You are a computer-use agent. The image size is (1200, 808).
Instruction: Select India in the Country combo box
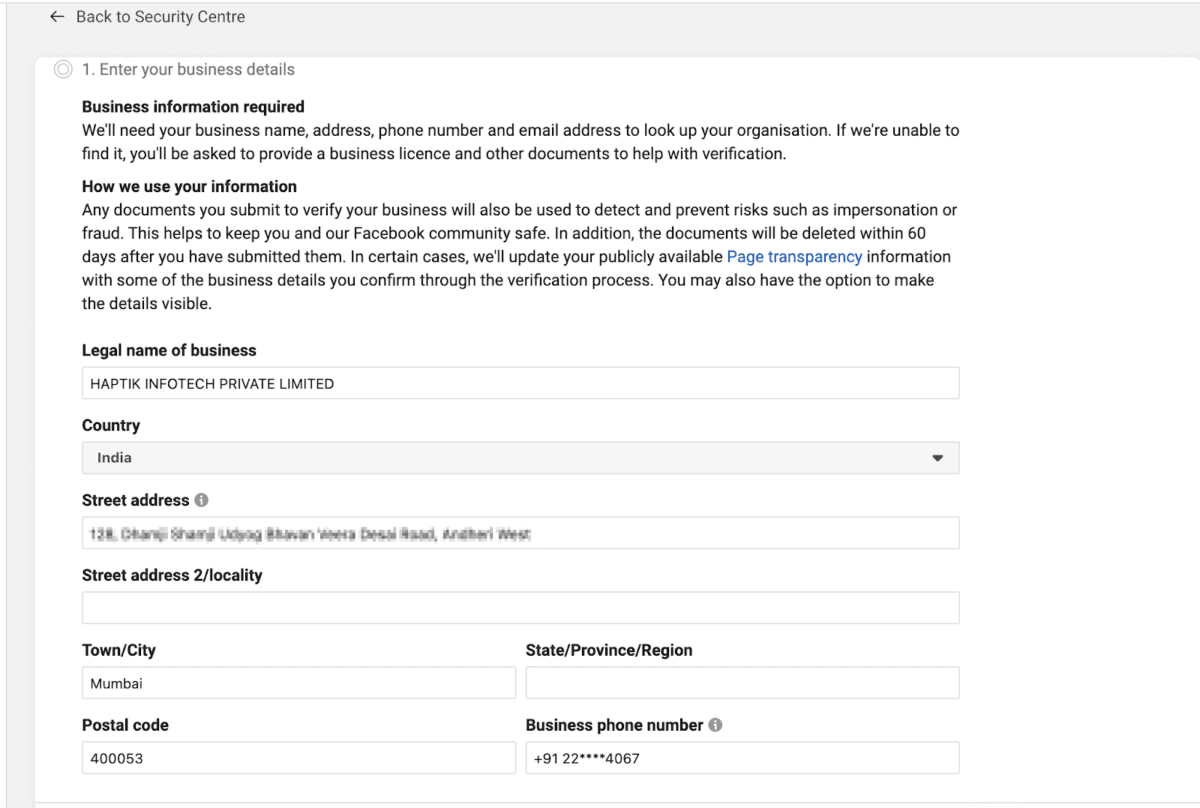[x=520, y=457]
